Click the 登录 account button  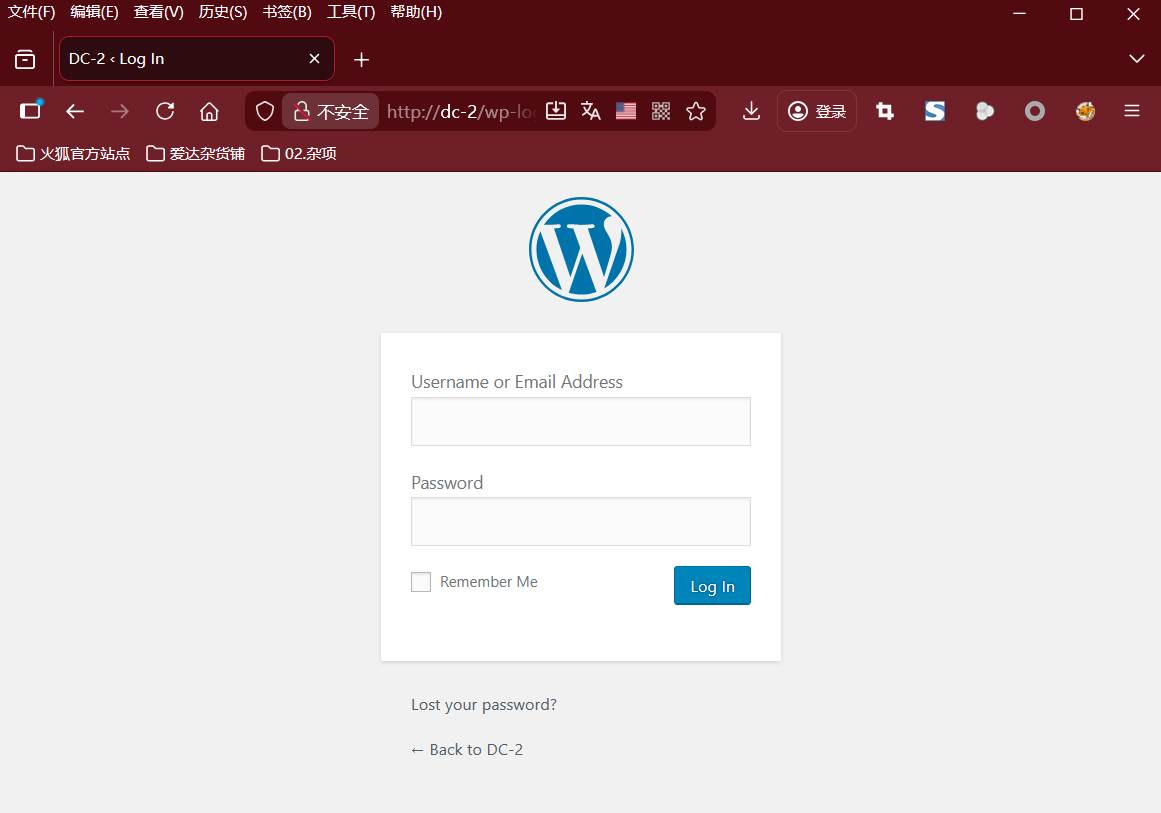(x=817, y=111)
